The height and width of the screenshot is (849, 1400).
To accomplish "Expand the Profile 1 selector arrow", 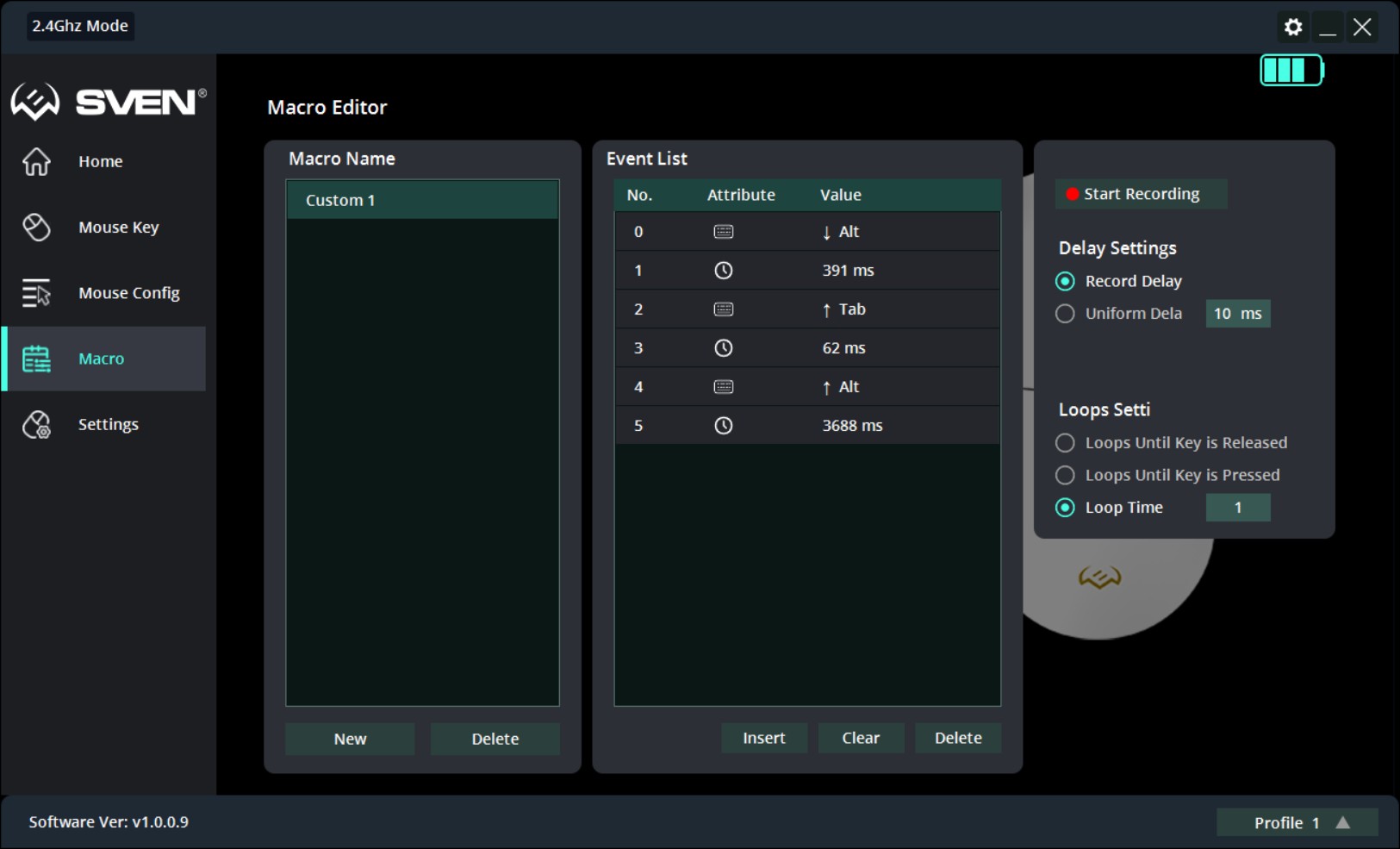I will 1343,822.
